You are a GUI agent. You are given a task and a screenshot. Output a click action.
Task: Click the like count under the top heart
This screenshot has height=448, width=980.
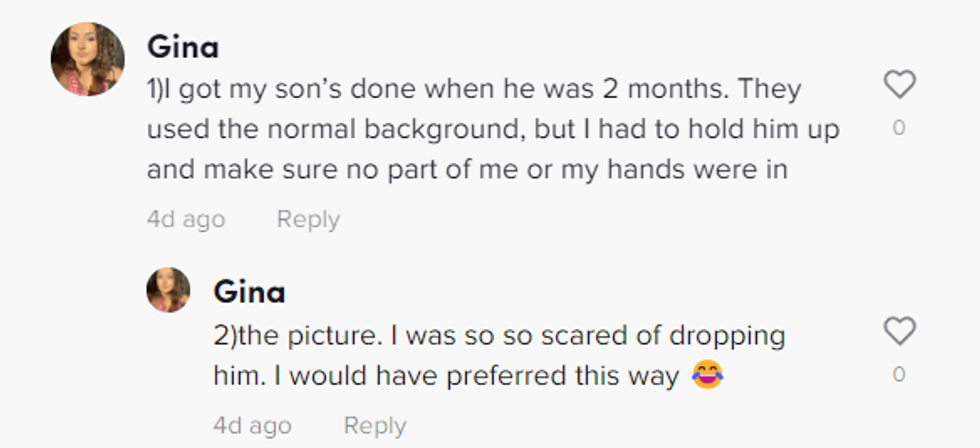coord(899,128)
